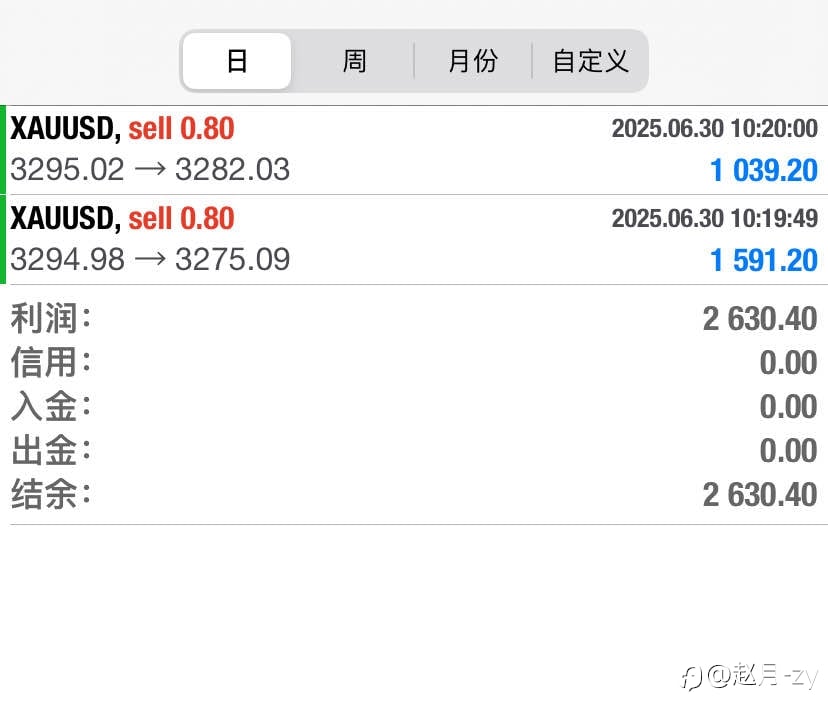828x720 pixels.
Task: Select the 日 (Day) period tab
Action: click(237, 61)
